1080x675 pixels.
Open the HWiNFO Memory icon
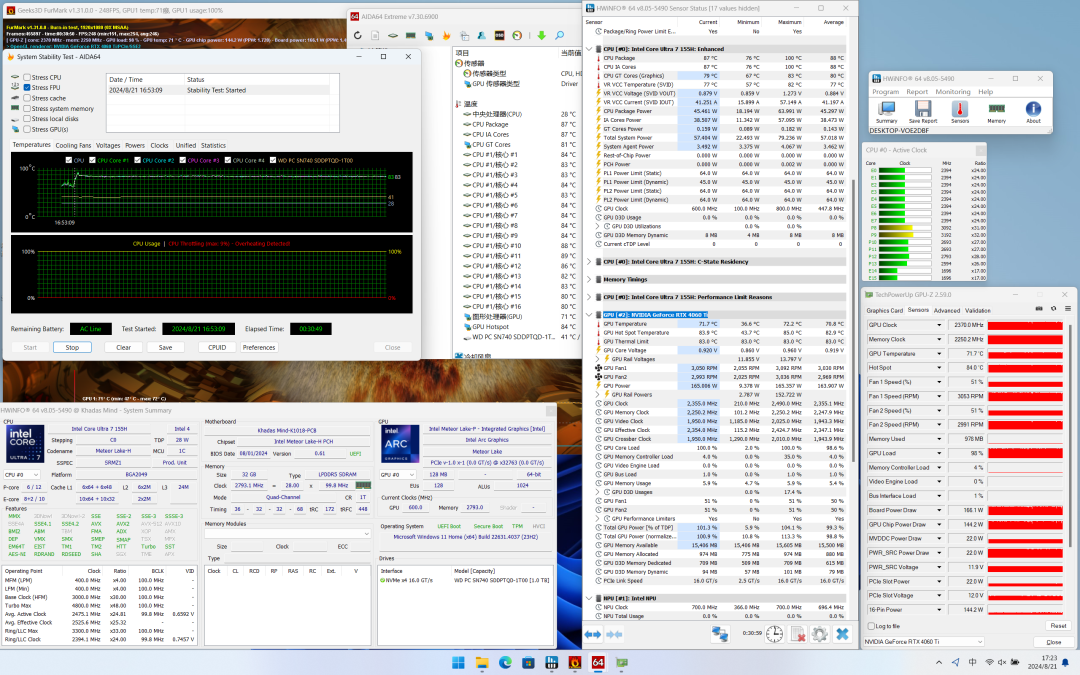coord(997,109)
